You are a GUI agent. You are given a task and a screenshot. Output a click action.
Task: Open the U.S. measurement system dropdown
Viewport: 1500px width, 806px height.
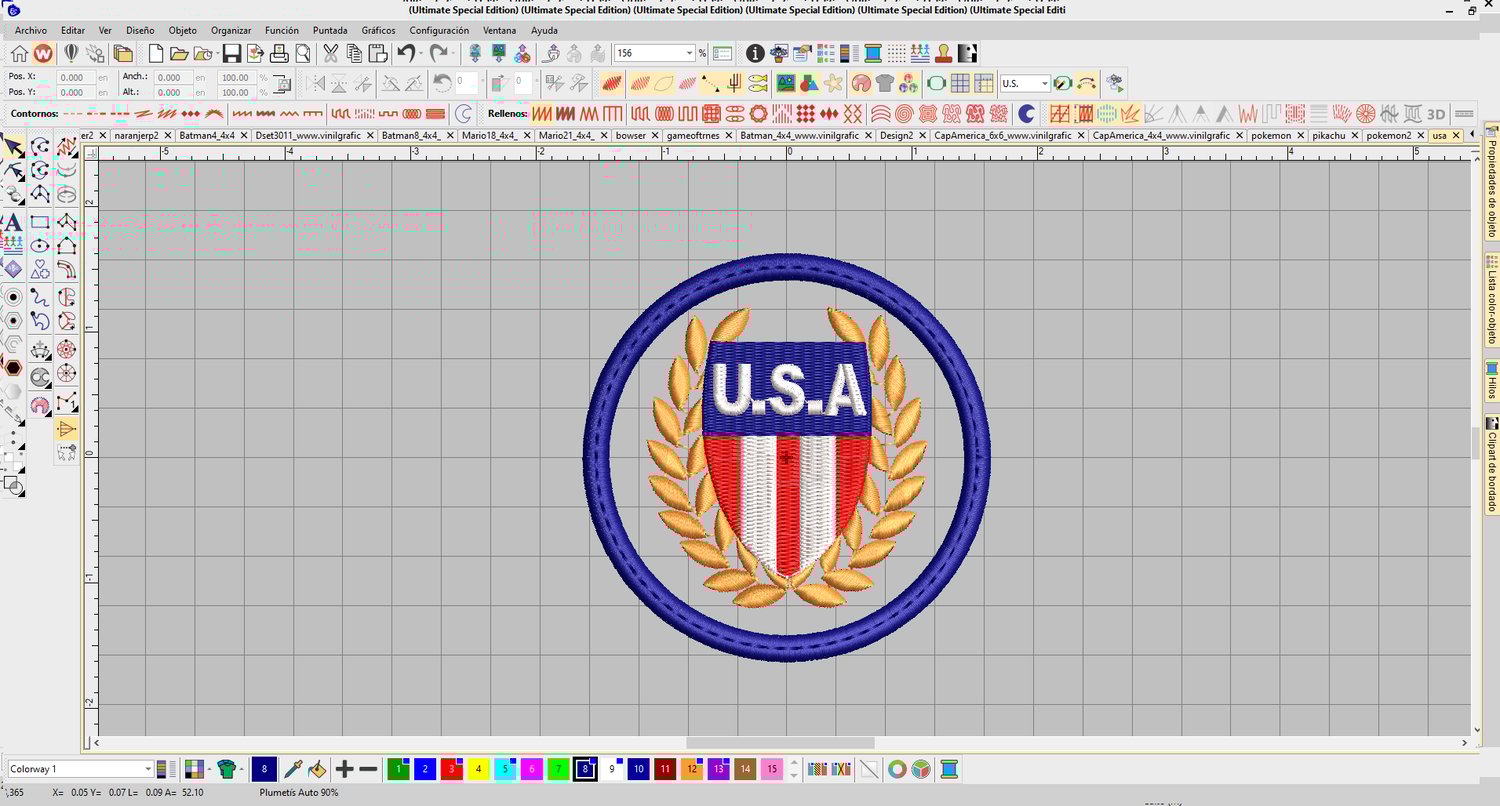tap(1045, 84)
